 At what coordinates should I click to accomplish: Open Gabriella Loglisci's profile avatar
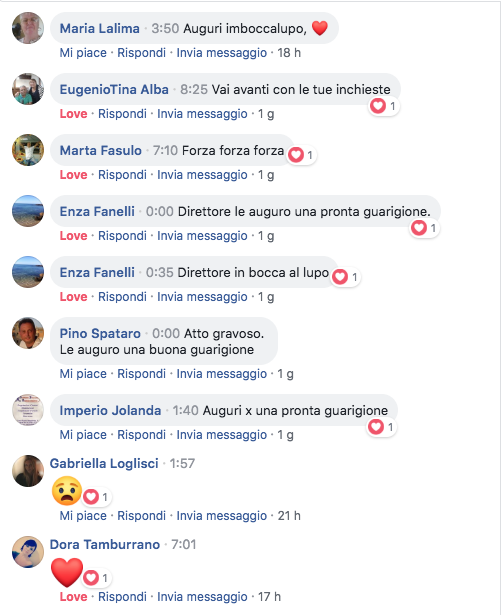point(28,471)
